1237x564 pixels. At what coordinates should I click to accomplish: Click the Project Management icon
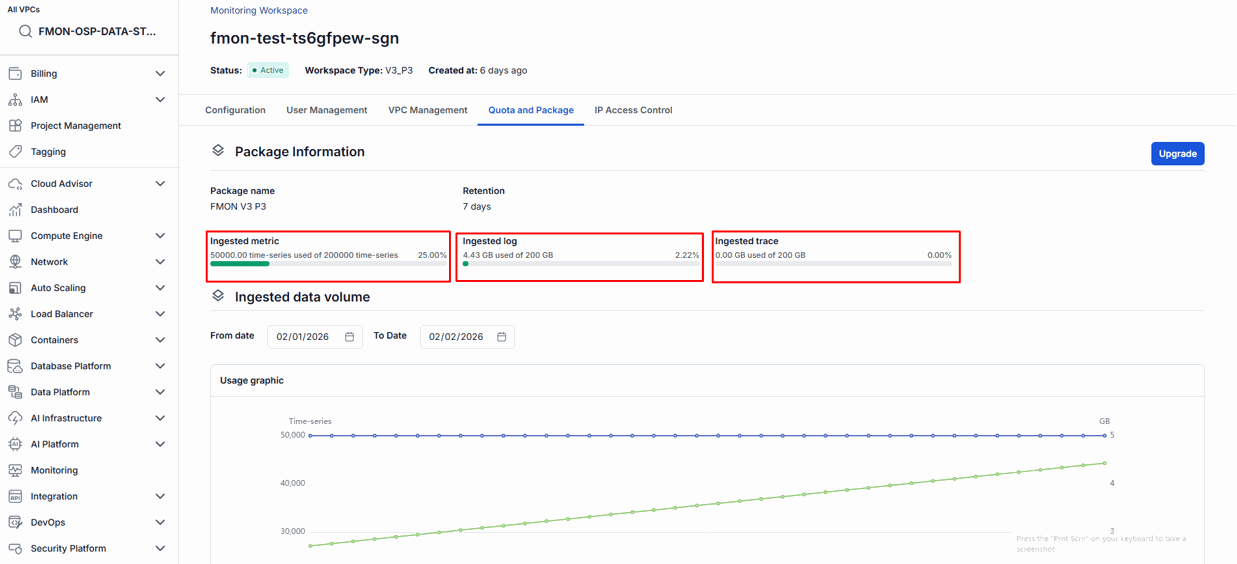click(15, 126)
